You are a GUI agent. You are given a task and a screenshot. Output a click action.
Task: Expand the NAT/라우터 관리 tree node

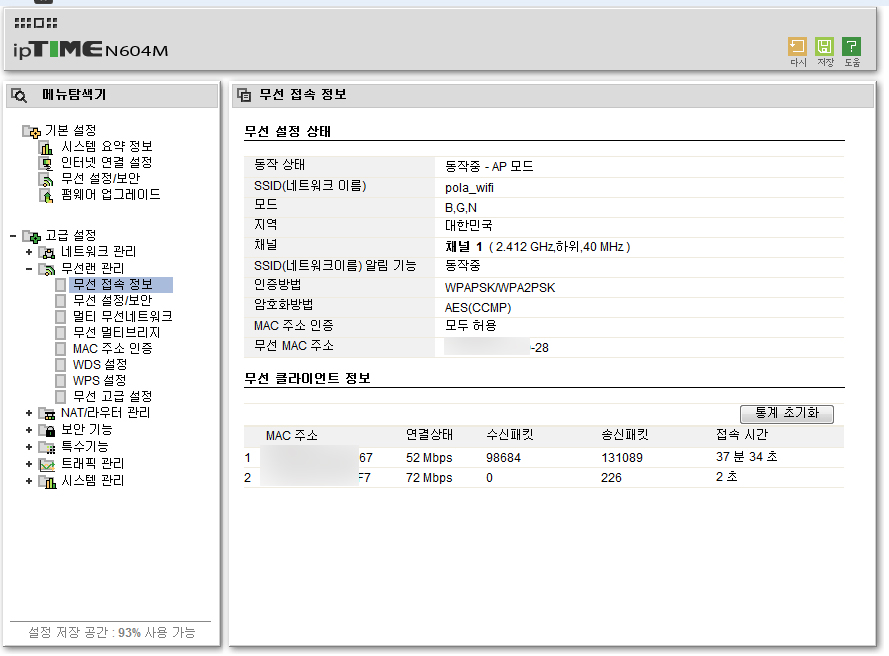[x=29, y=413]
